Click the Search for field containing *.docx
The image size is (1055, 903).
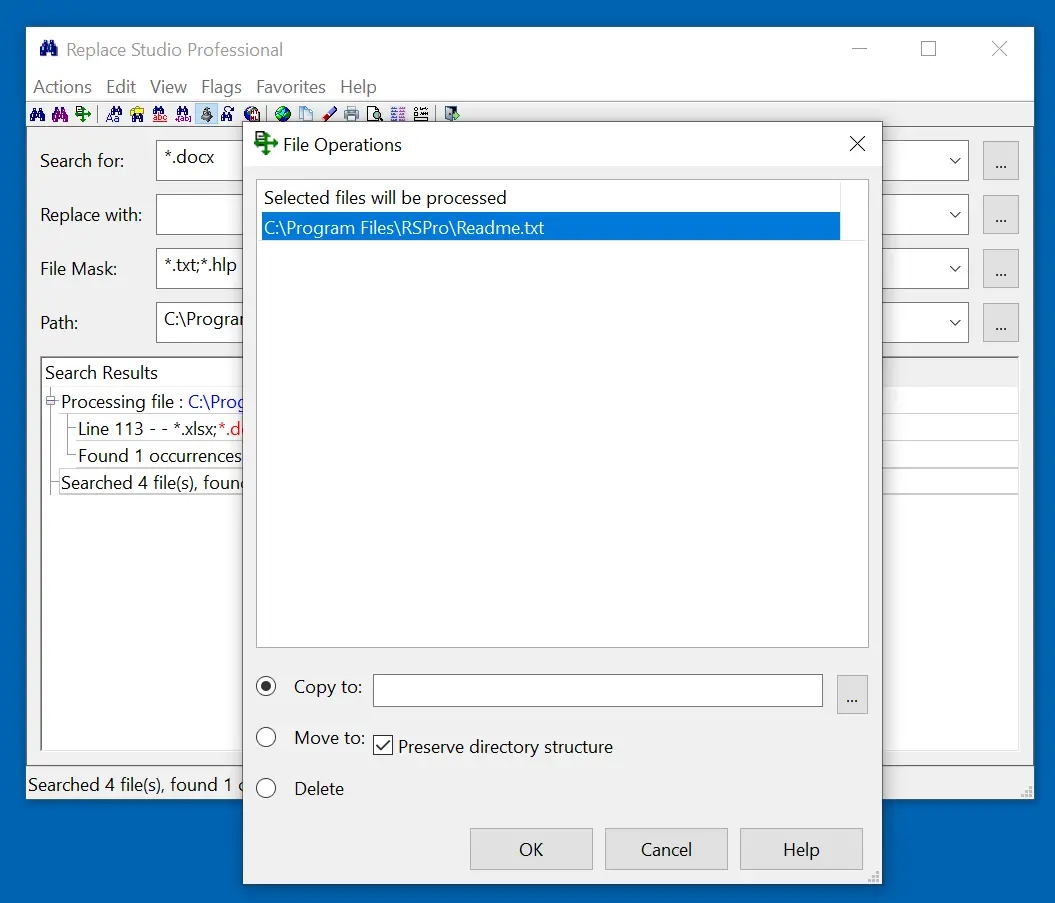click(x=200, y=161)
